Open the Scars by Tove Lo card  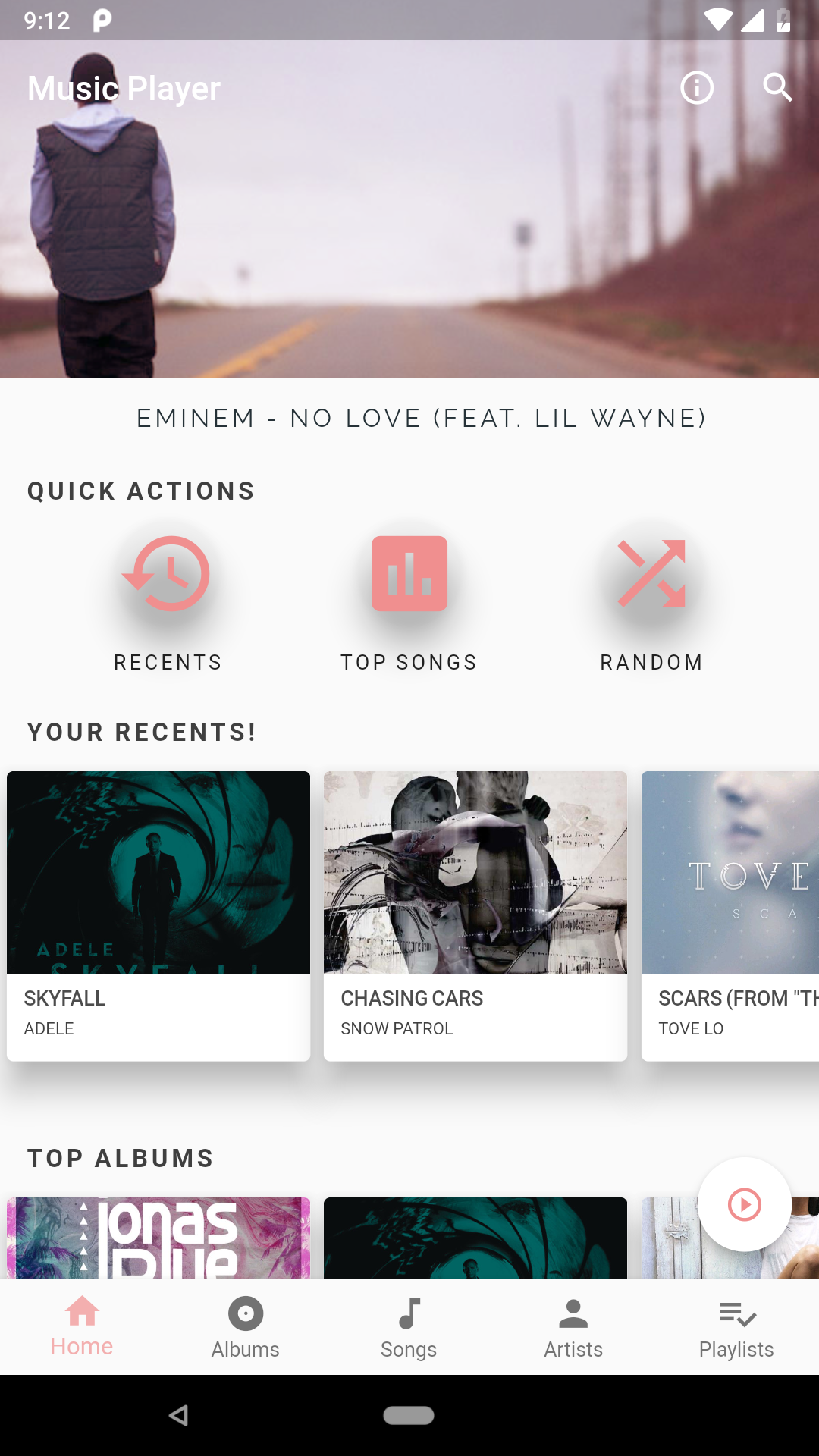[730, 916]
